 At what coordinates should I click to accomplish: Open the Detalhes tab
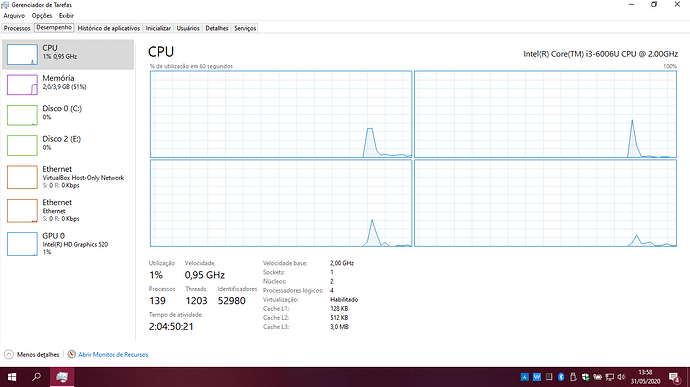click(x=217, y=28)
